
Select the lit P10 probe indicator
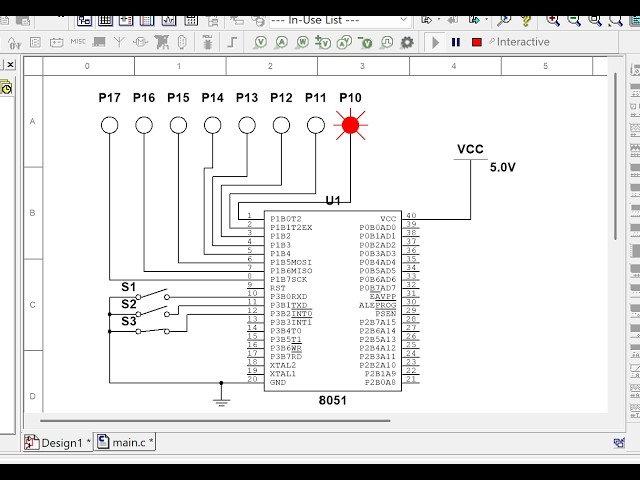click(x=351, y=125)
